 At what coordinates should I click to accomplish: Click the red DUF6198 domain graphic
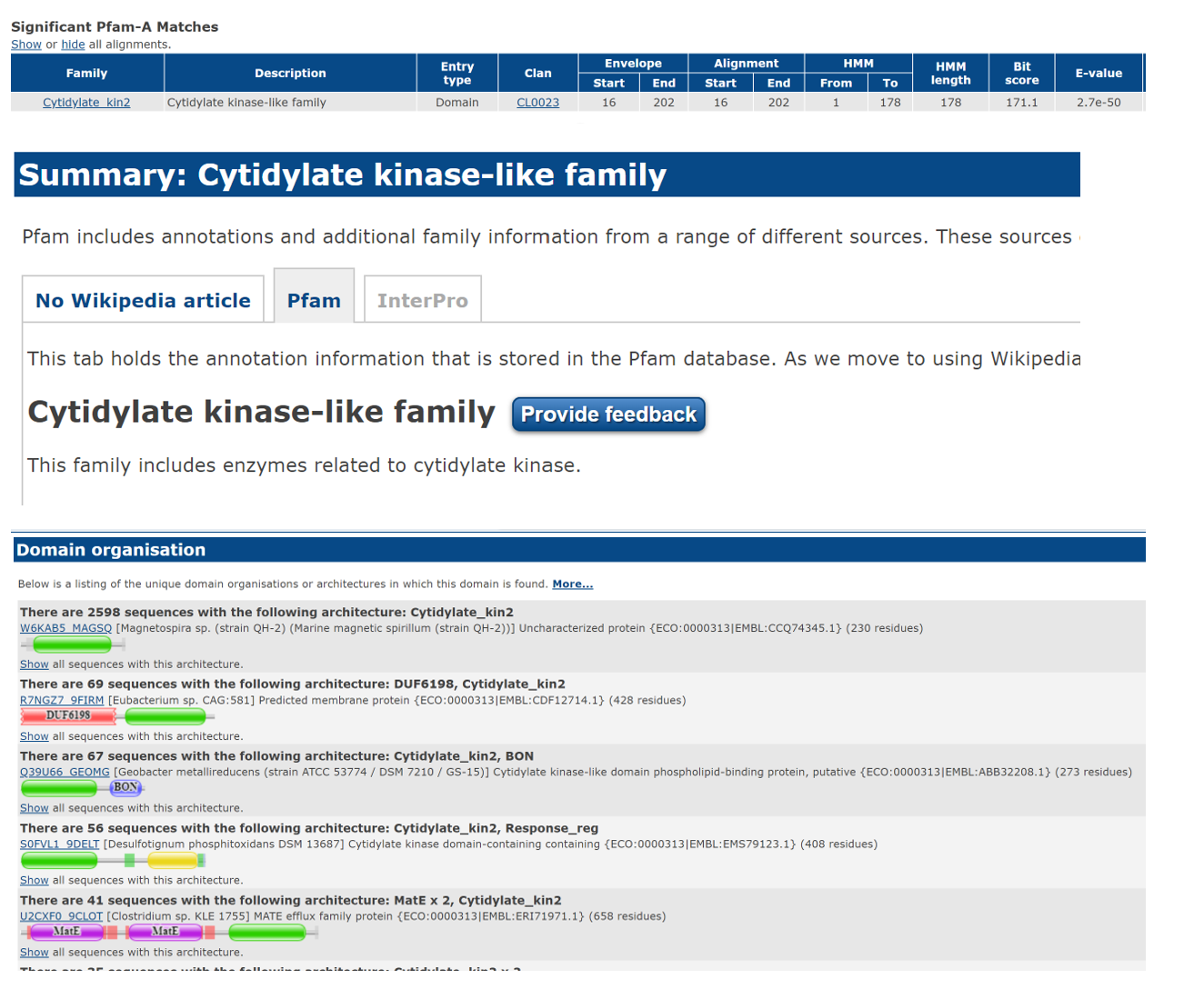point(68,716)
